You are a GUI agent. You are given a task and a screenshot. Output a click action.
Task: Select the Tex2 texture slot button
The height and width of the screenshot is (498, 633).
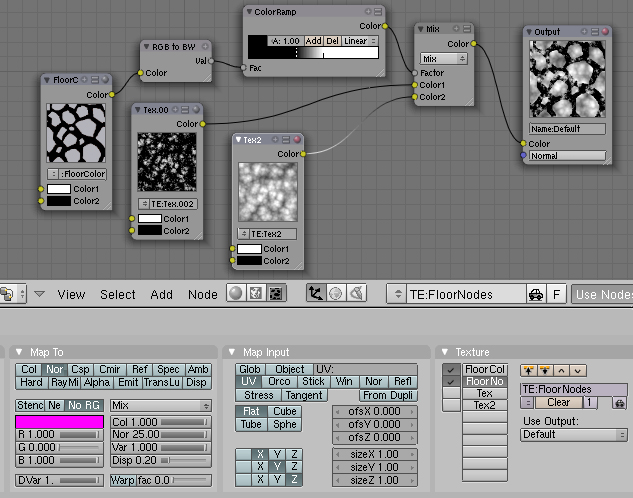(484, 405)
